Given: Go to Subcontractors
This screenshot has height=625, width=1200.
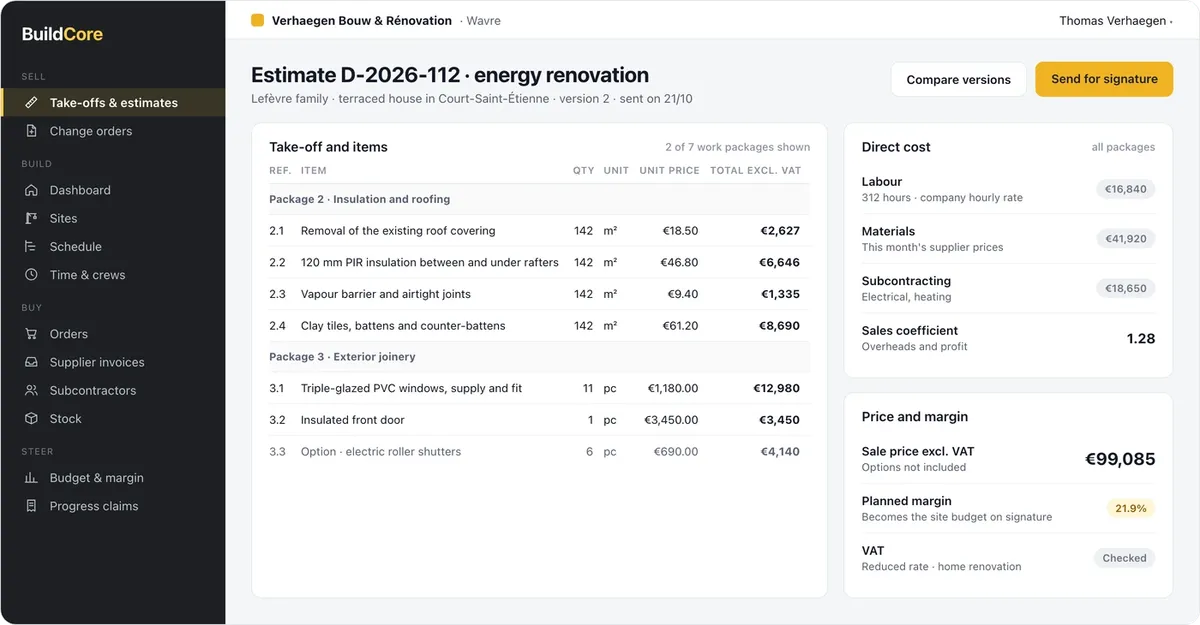Looking at the screenshot, I should pyautogui.click(x=113, y=390).
